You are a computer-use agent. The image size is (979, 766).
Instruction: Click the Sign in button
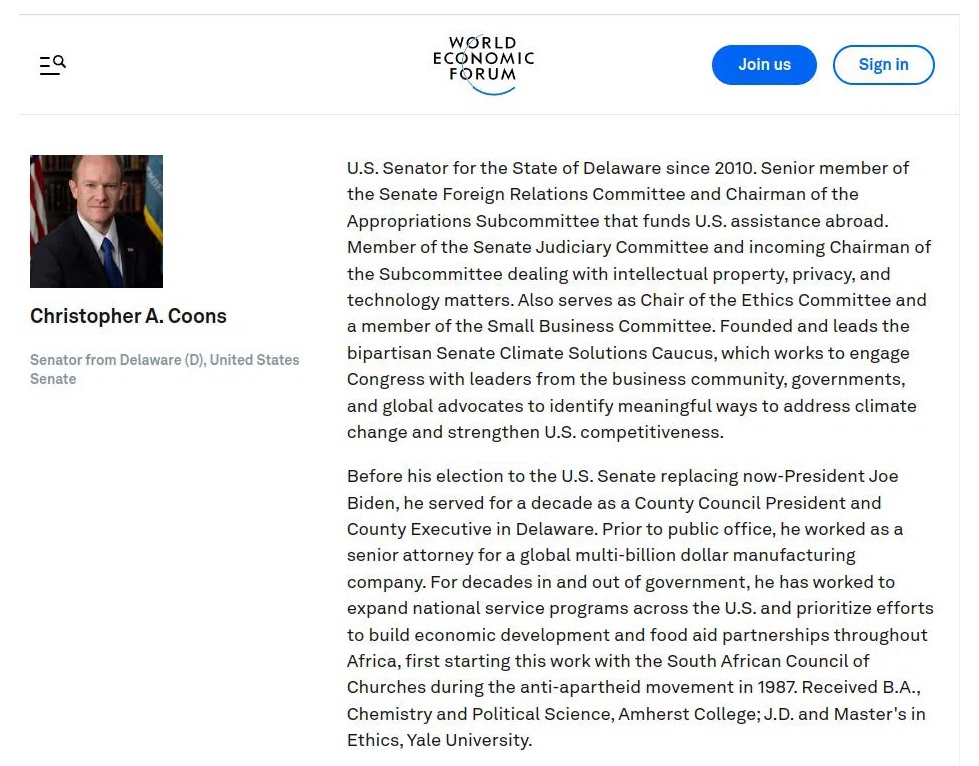point(883,65)
